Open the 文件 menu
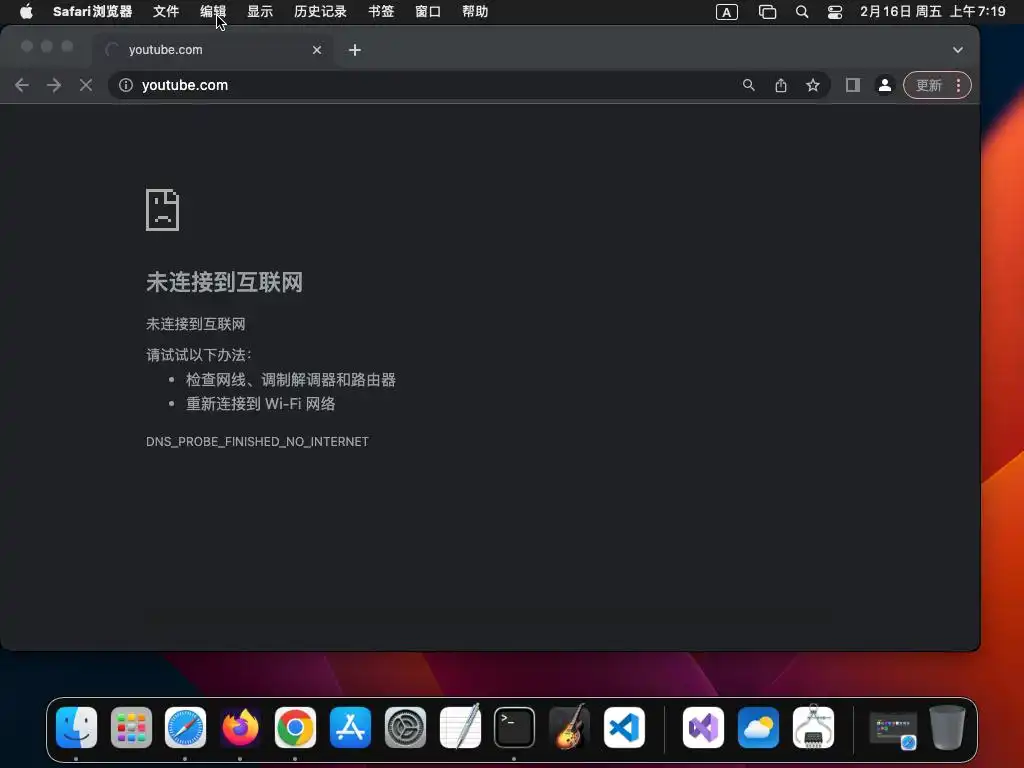 click(x=166, y=12)
